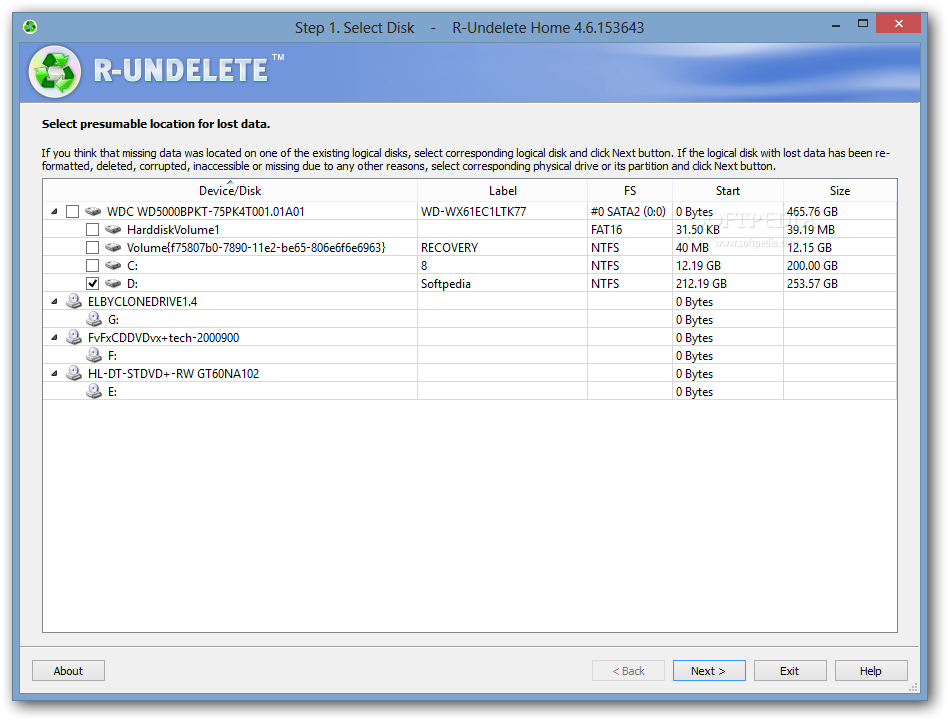Sort by the Label column header
The image size is (948, 721).
(502, 191)
